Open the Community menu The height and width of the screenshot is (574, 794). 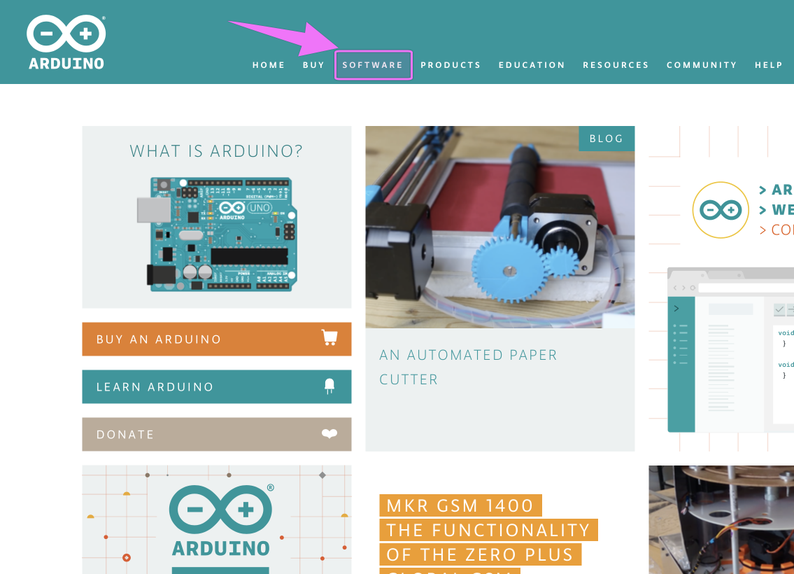701,65
